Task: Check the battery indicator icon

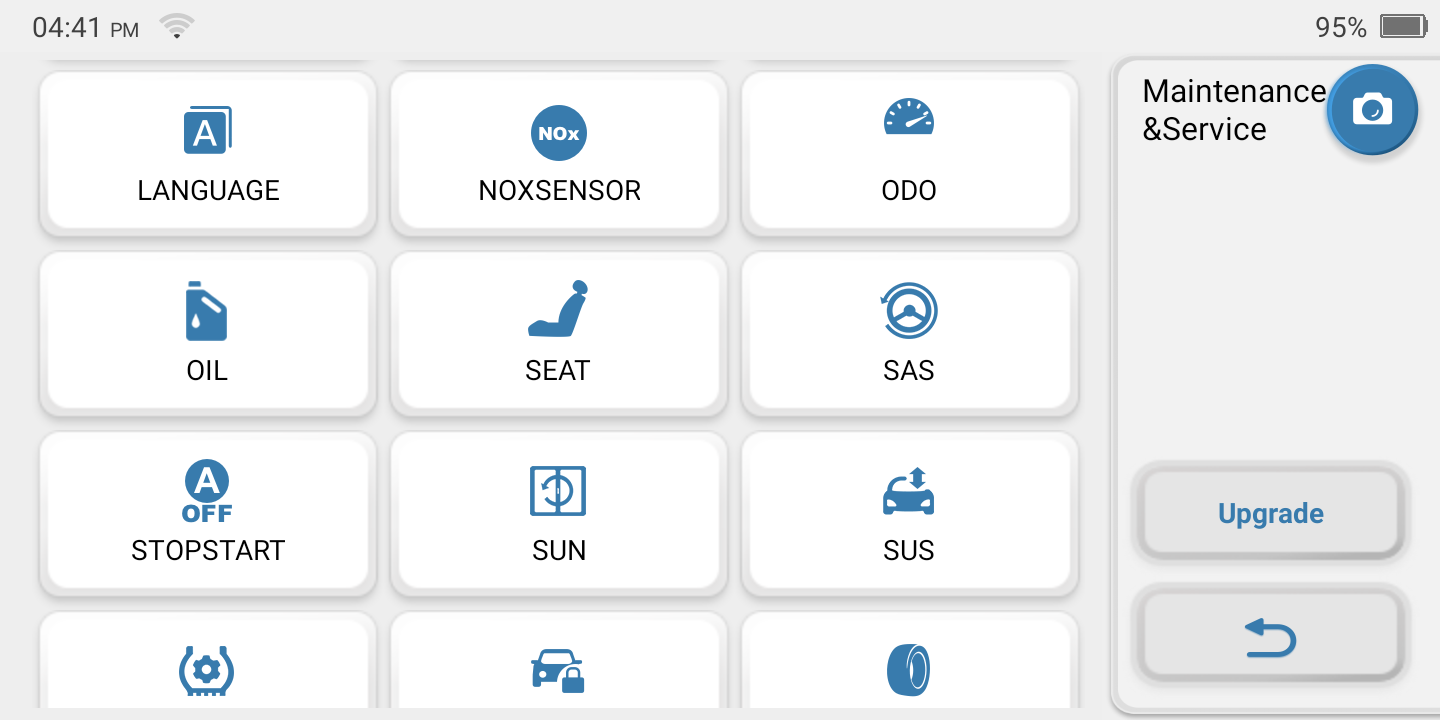Action: pos(1403,27)
